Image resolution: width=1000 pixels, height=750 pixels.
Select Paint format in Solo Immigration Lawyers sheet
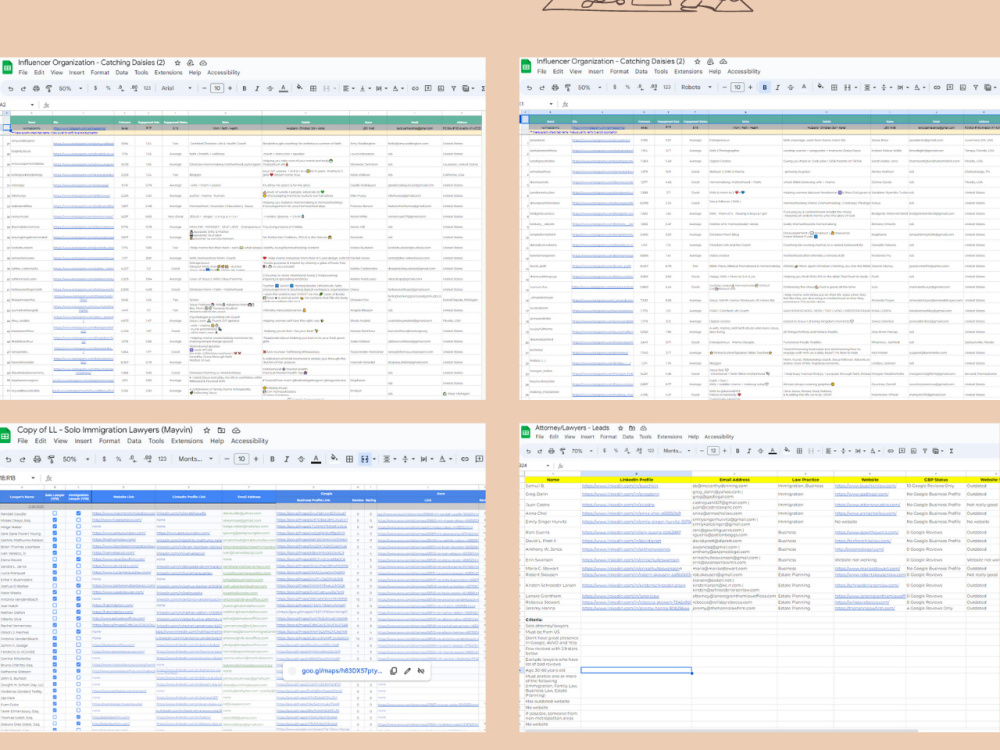(51, 459)
